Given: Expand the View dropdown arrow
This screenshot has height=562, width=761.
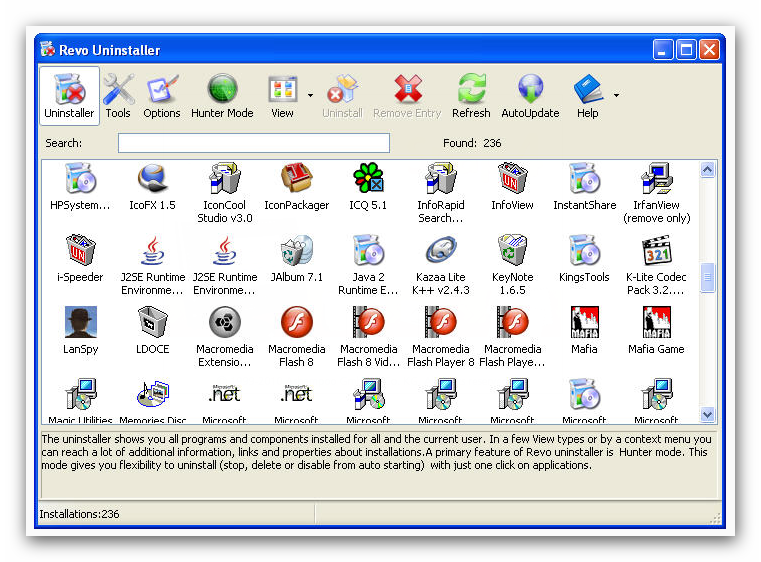Looking at the screenshot, I should [311, 96].
